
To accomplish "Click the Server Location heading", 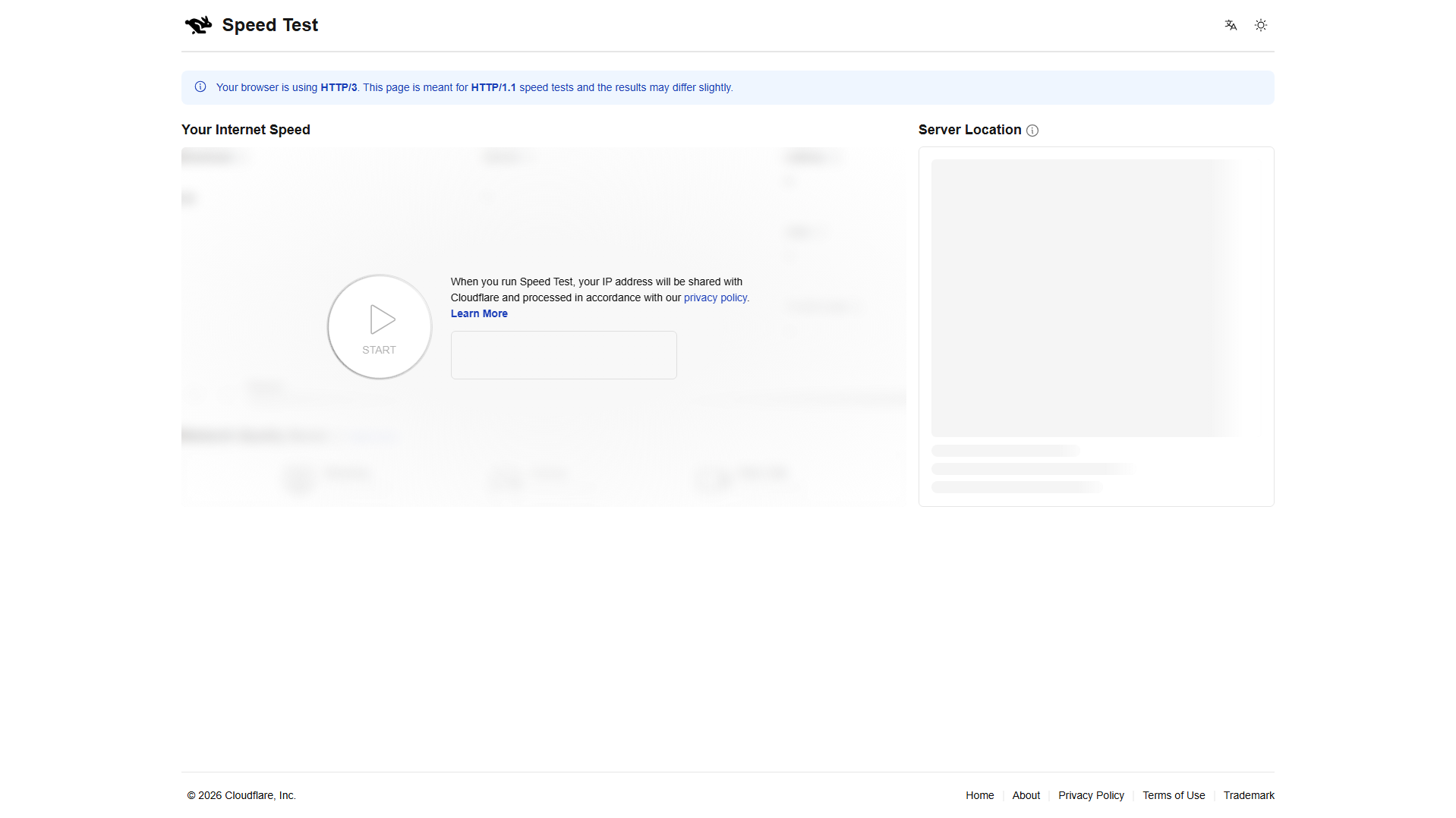I will click(x=969, y=130).
